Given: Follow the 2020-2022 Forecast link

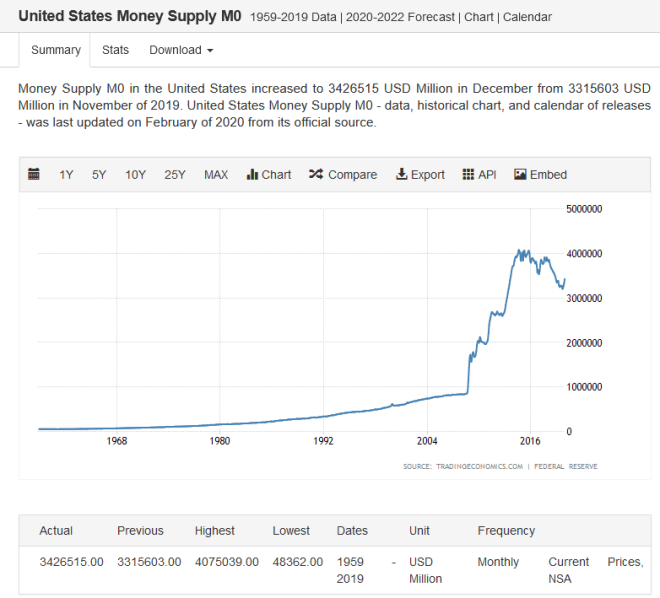Looking at the screenshot, I should coord(400,17).
